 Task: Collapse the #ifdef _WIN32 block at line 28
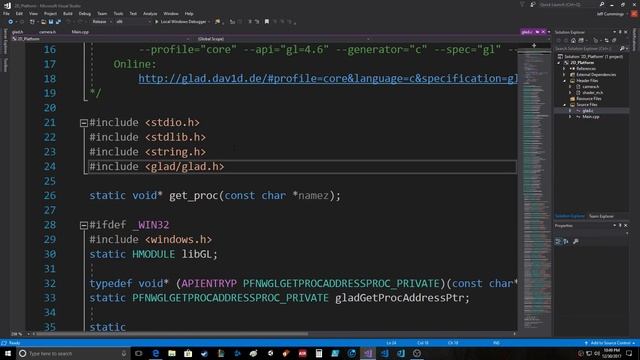click(x=84, y=225)
